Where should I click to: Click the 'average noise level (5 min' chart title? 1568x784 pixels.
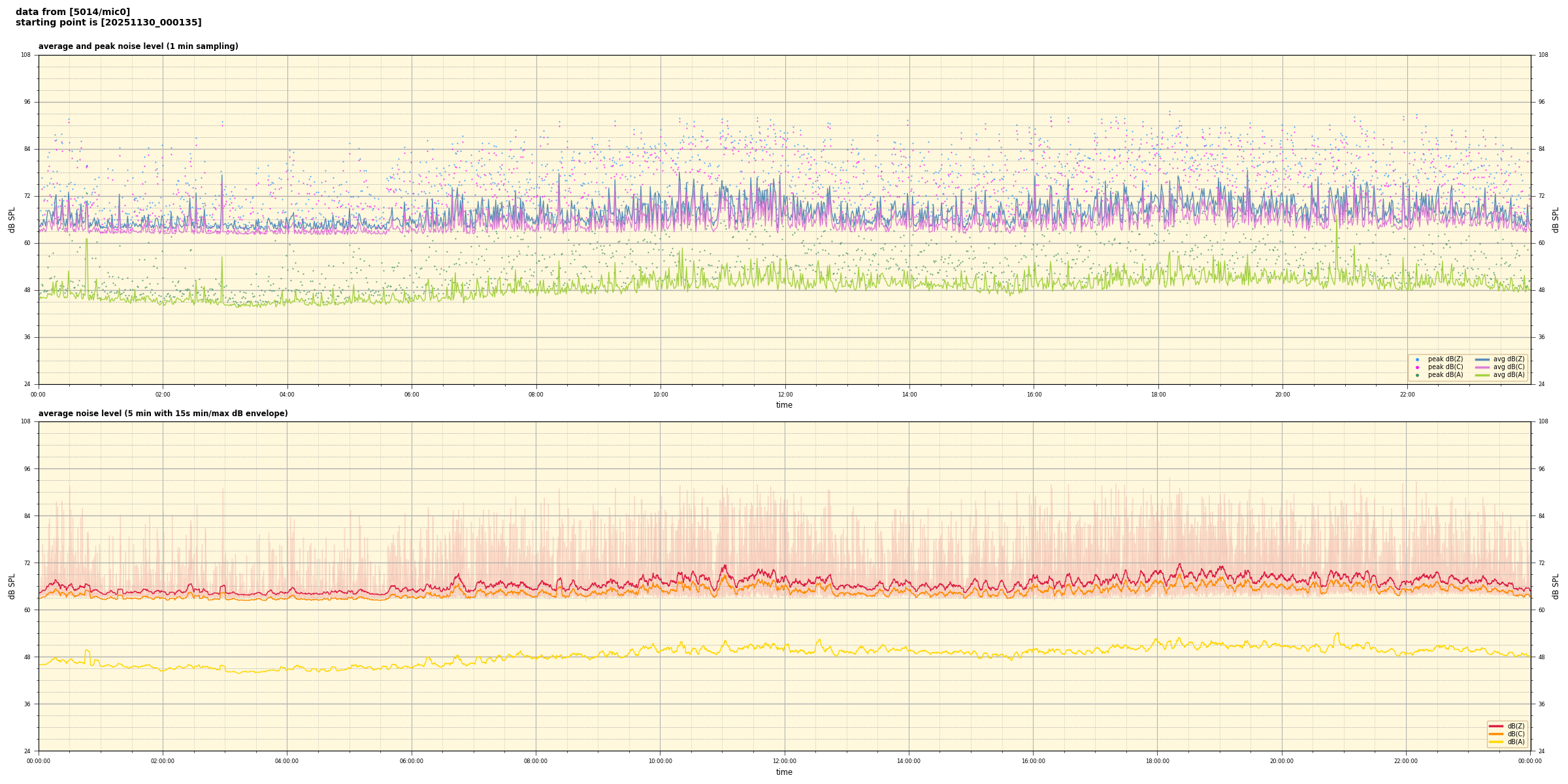point(163,414)
